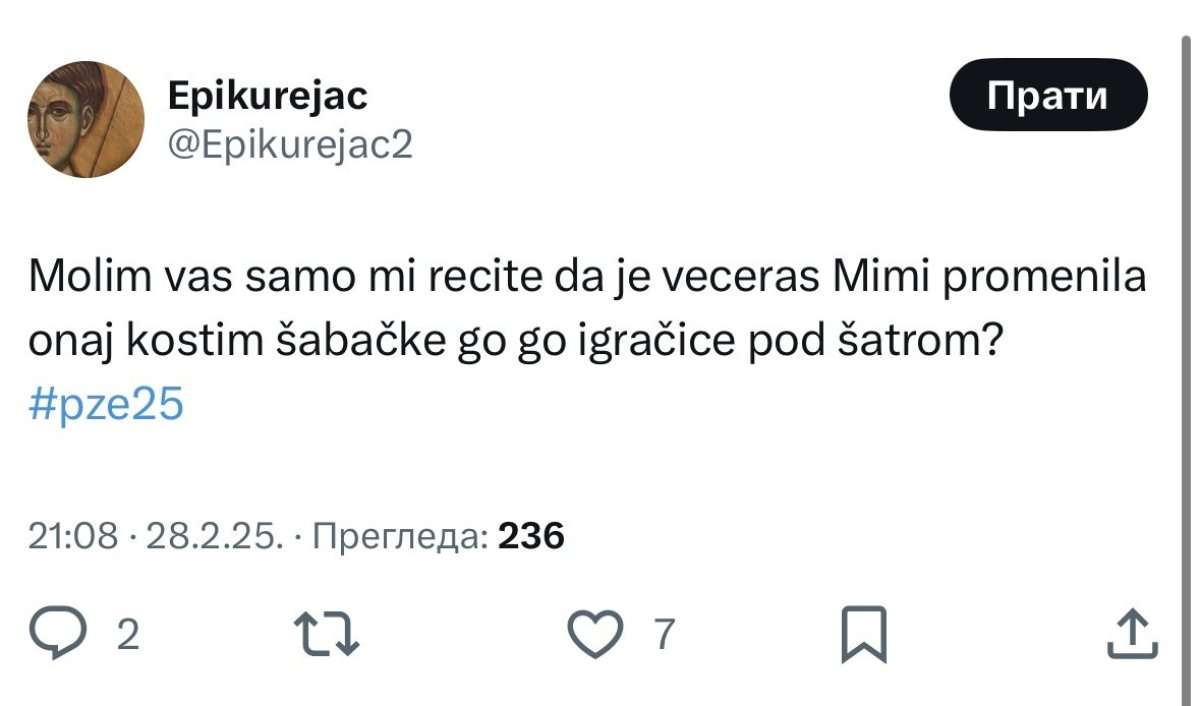Click the tweet's second line starting "onaj kostim"
This screenshot has height=706, width=1200.
517,342
